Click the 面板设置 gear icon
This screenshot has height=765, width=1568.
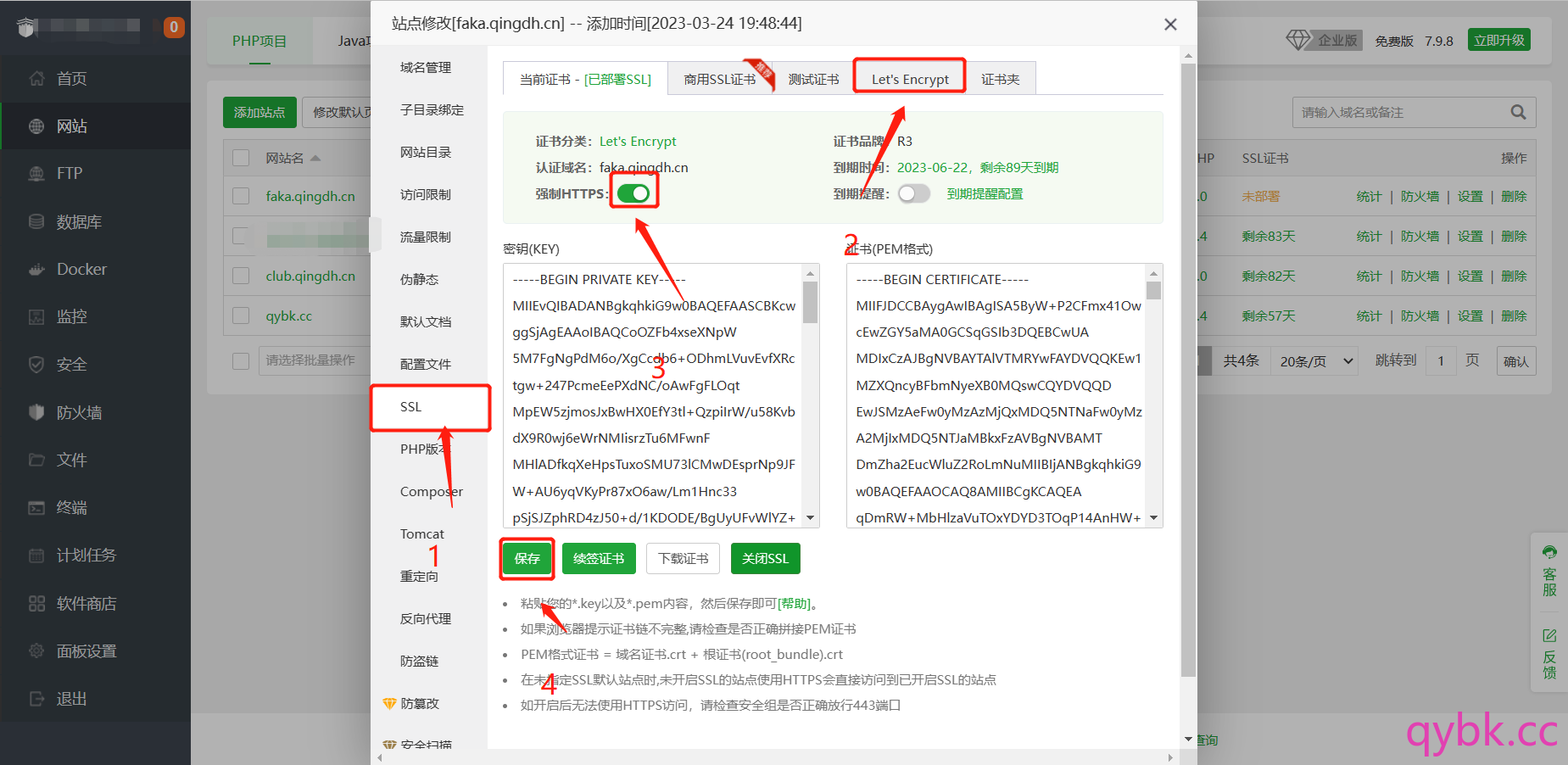point(36,651)
